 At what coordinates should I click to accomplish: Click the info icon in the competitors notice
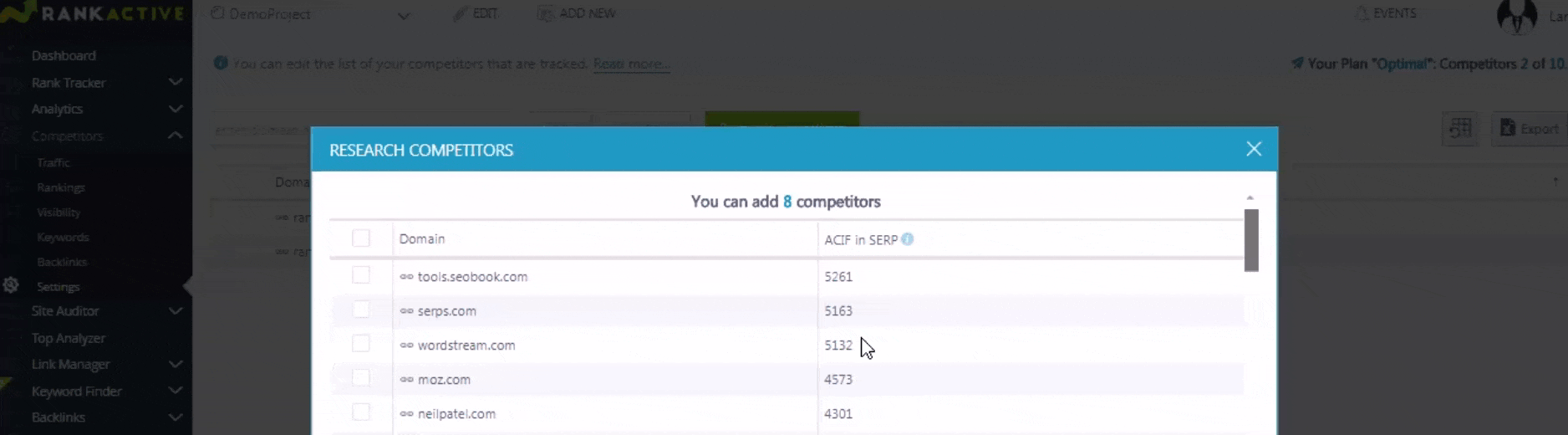[221, 63]
